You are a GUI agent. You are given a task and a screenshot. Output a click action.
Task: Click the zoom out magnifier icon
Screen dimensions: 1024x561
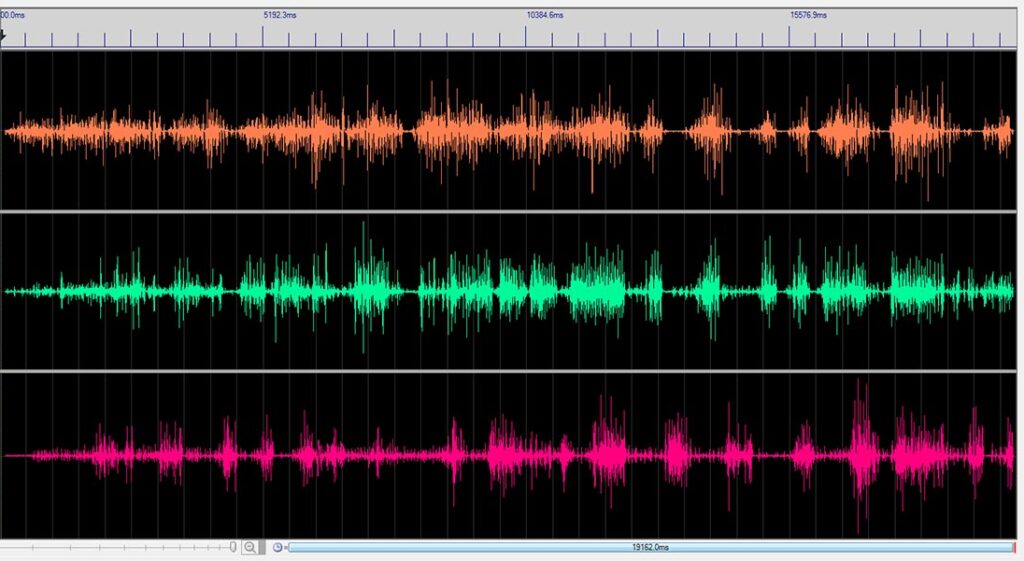pyautogui.click(x=250, y=548)
